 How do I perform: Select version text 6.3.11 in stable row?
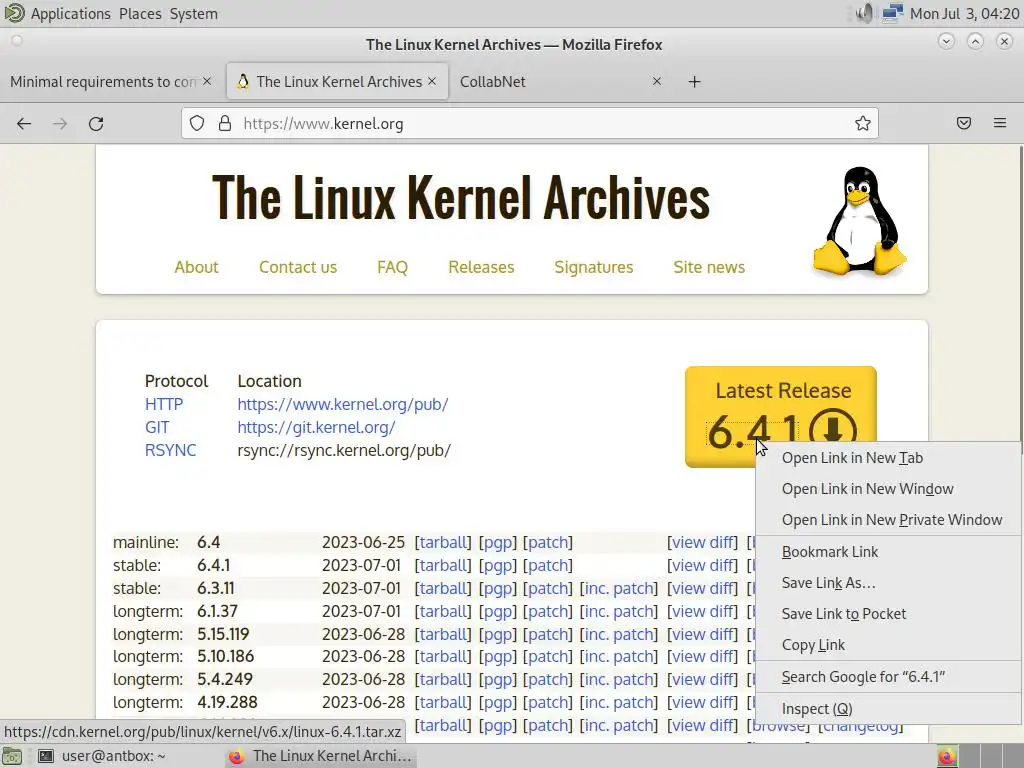(216, 588)
